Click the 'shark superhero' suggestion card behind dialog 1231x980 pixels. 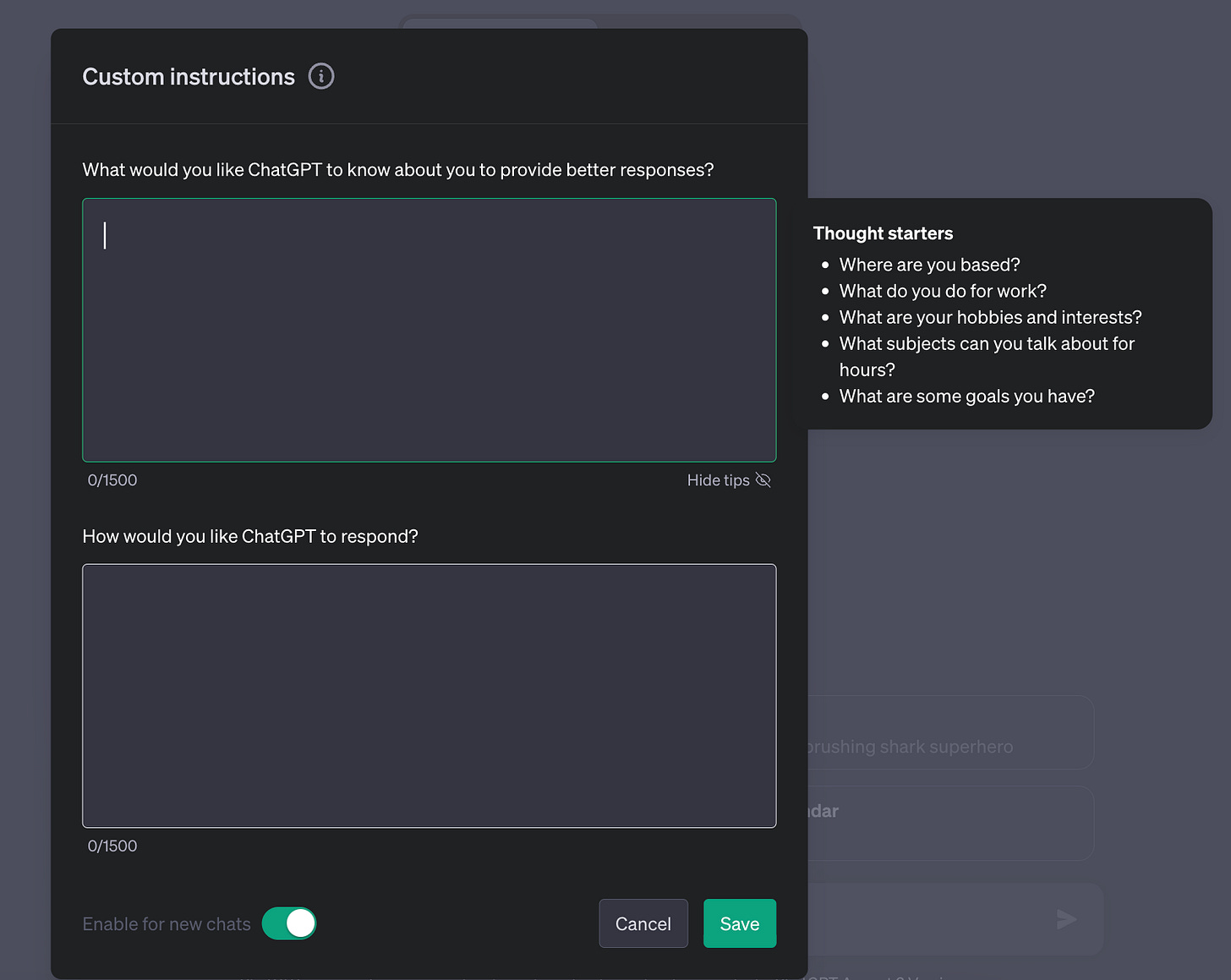[950, 732]
